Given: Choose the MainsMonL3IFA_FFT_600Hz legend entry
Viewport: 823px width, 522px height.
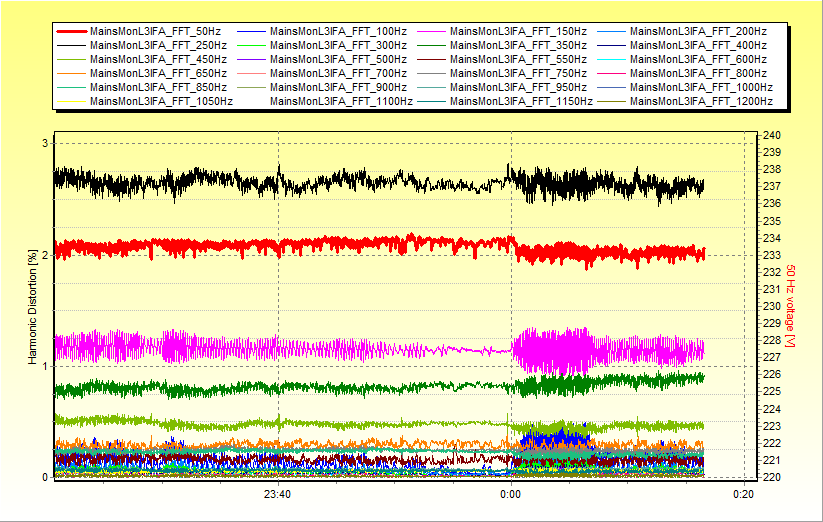Looking at the screenshot, I should (x=698, y=60).
